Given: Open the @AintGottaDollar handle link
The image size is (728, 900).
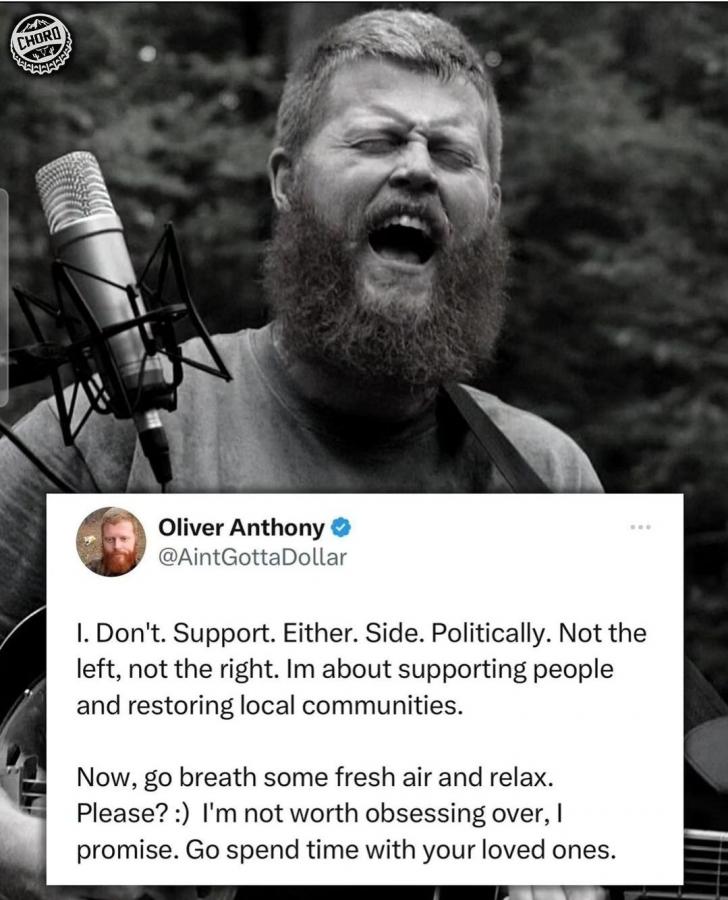Looking at the screenshot, I should [252, 557].
